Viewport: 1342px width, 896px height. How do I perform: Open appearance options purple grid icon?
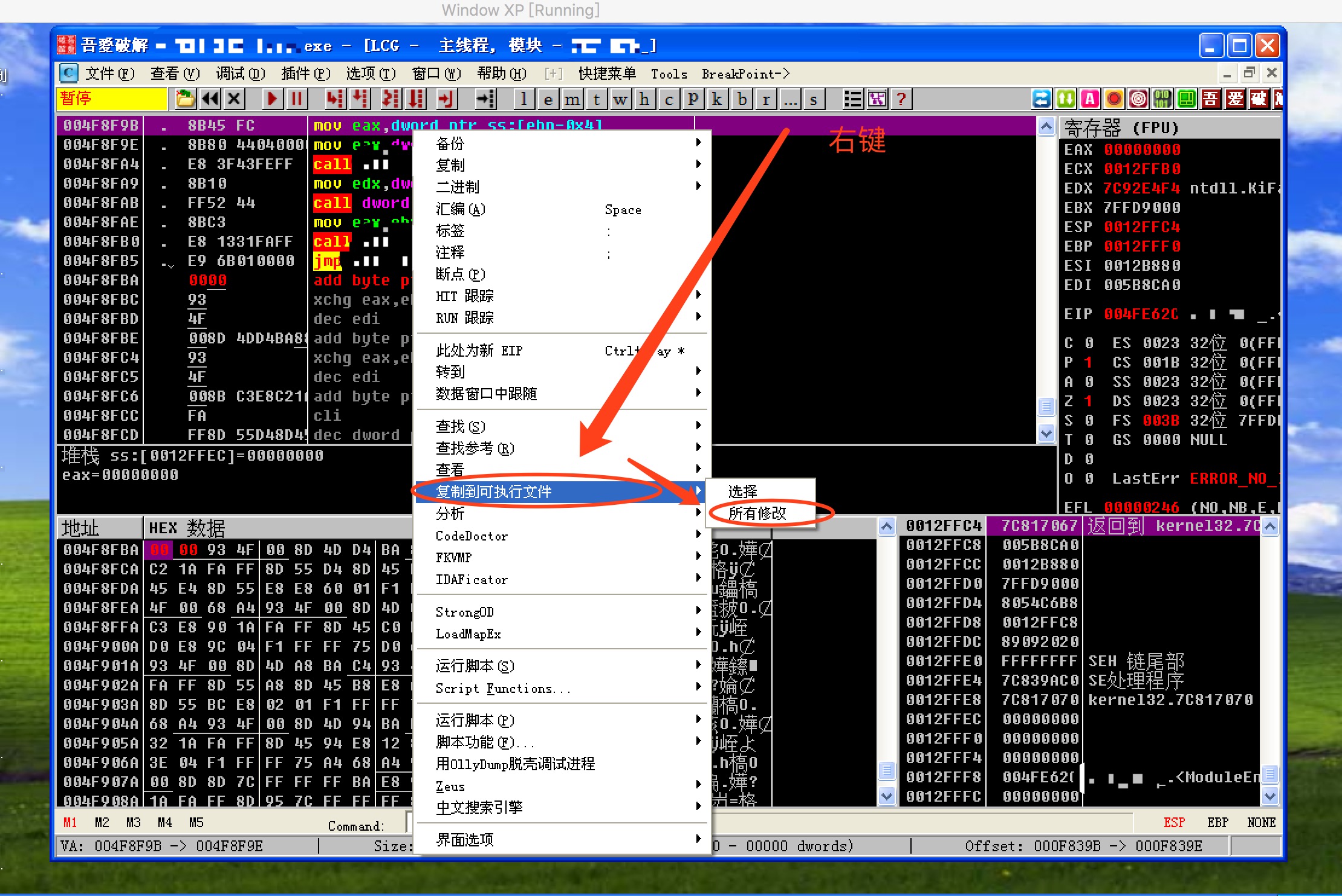pos(877,99)
